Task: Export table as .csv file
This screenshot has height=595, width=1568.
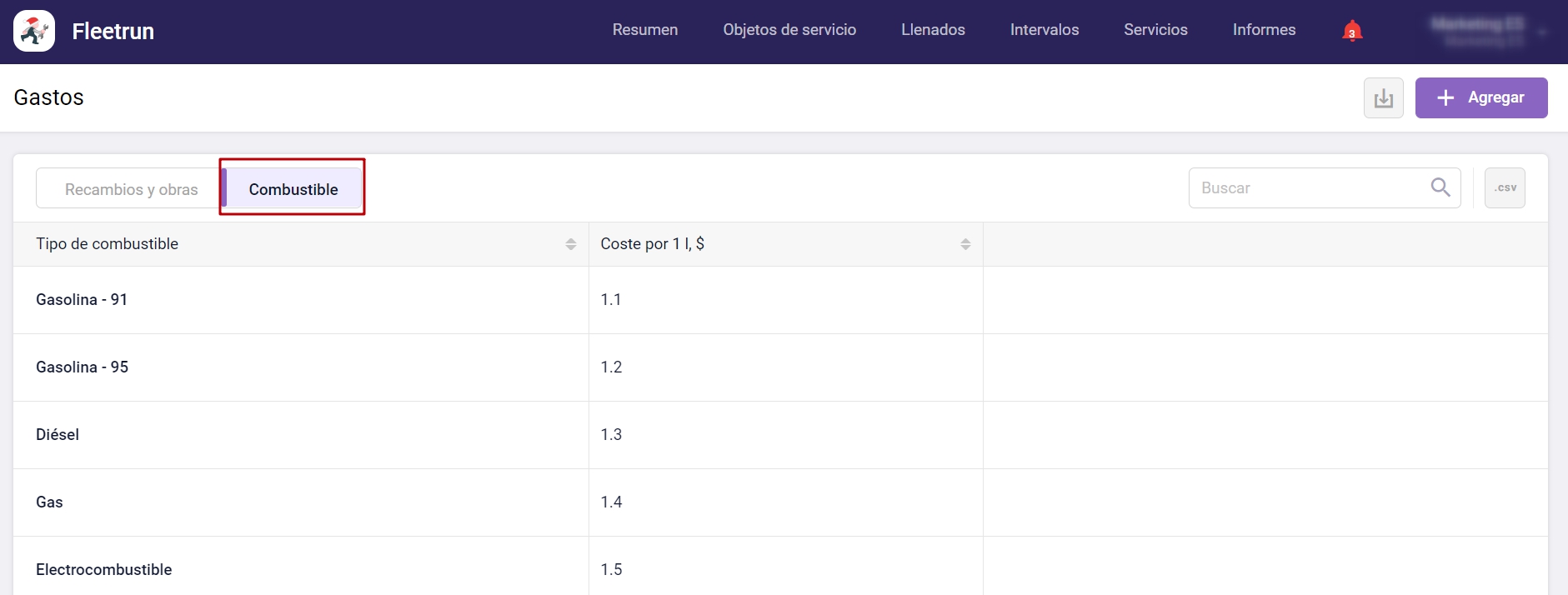Action: (1504, 187)
